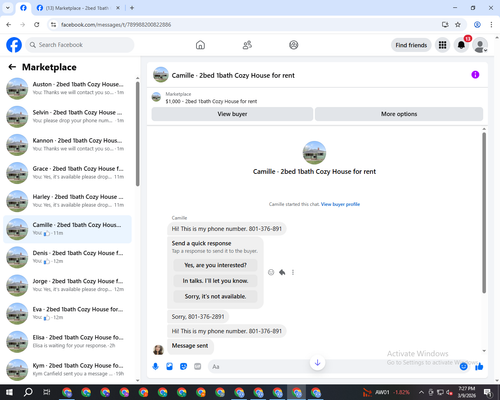Bookmark this page with the star icon
The height and width of the screenshot is (400, 500).
pos(458,24)
